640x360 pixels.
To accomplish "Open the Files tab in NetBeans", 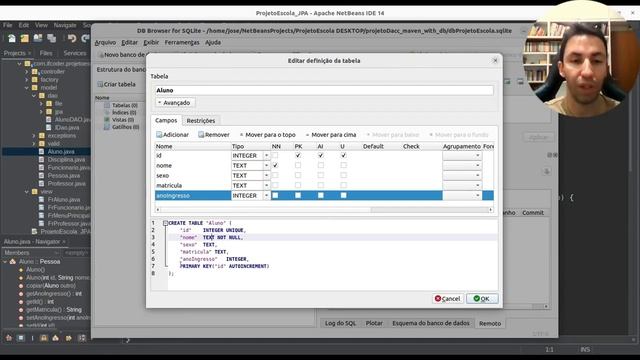I will click(46, 53).
